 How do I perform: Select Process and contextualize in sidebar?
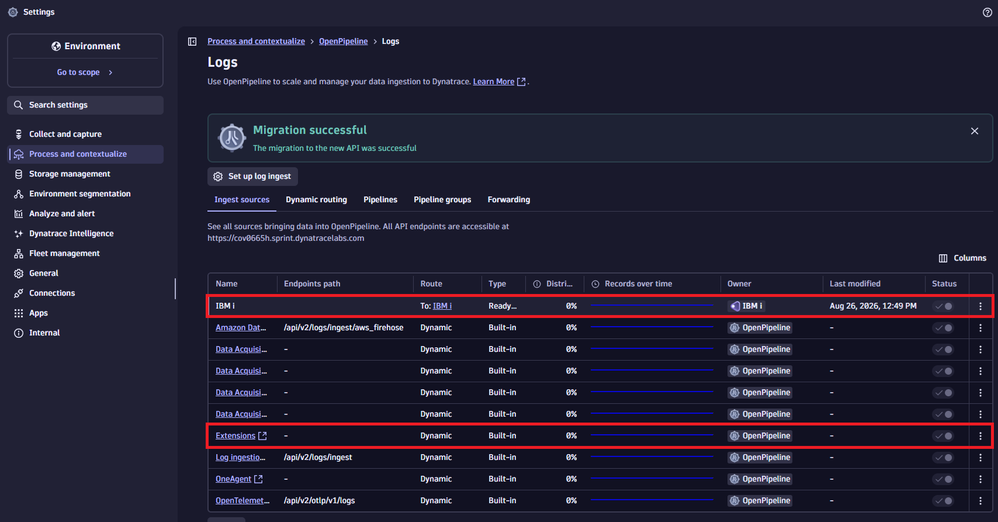click(x=85, y=154)
